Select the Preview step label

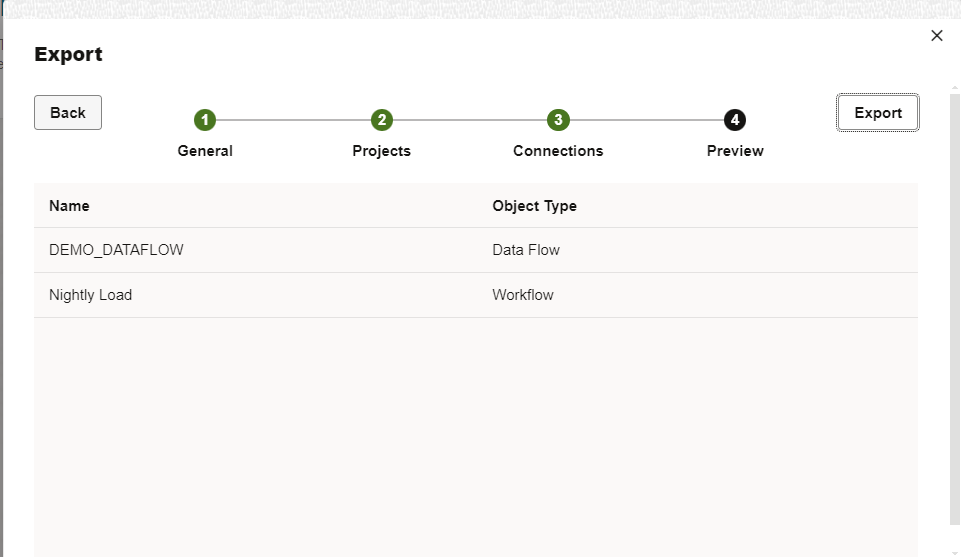click(x=735, y=151)
